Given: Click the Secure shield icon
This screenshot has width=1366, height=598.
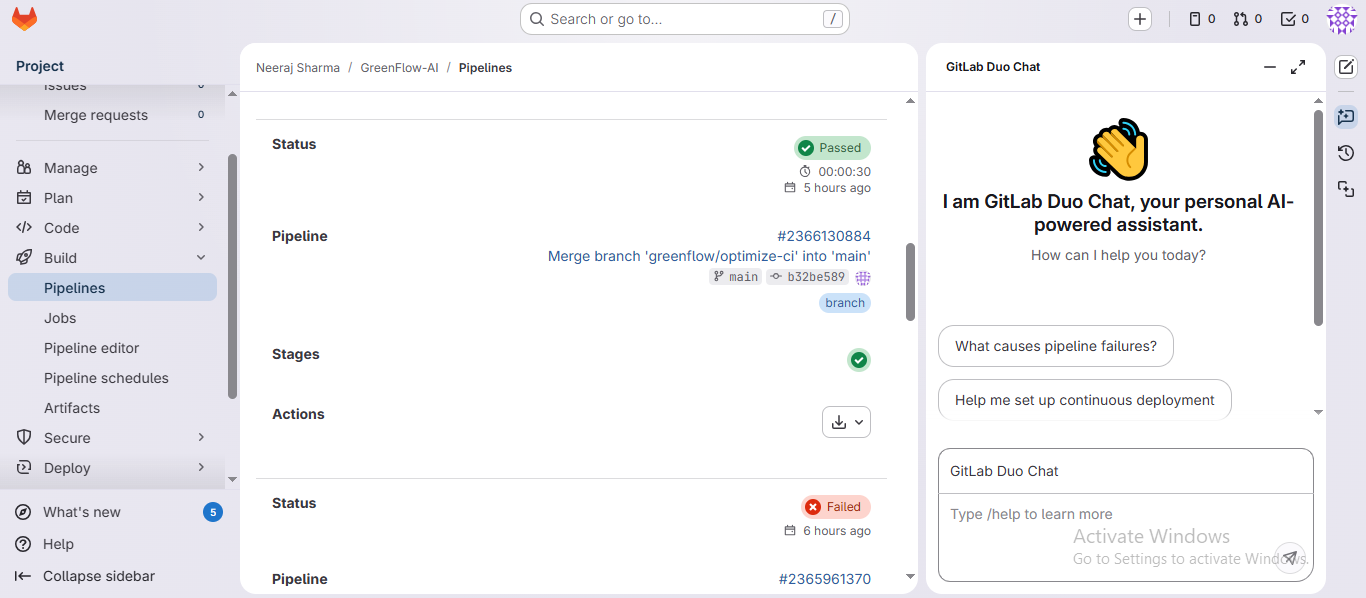Looking at the screenshot, I should pos(24,438).
